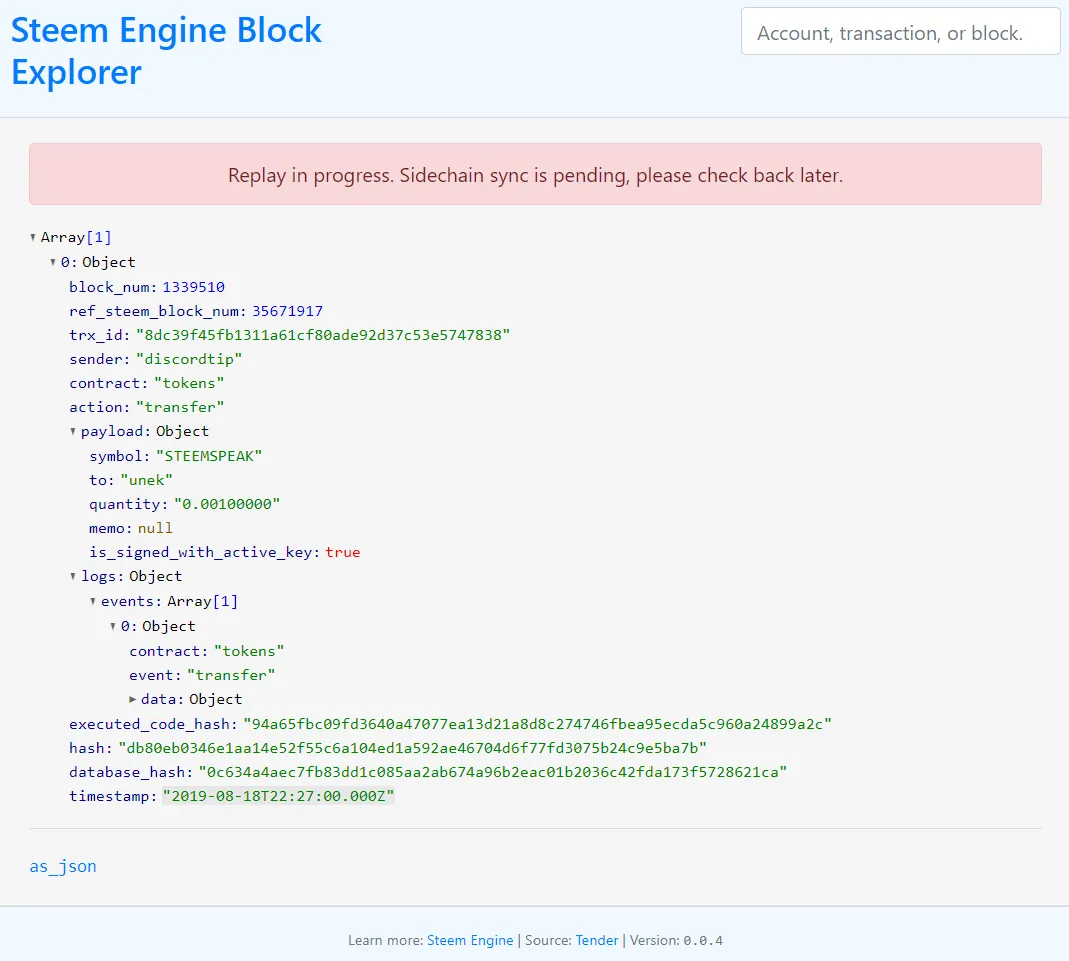Image resolution: width=1069 pixels, height=961 pixels.
Task: Click the Replay in progress alert banner
Action: pyautogui.click(x=535, y=174)
